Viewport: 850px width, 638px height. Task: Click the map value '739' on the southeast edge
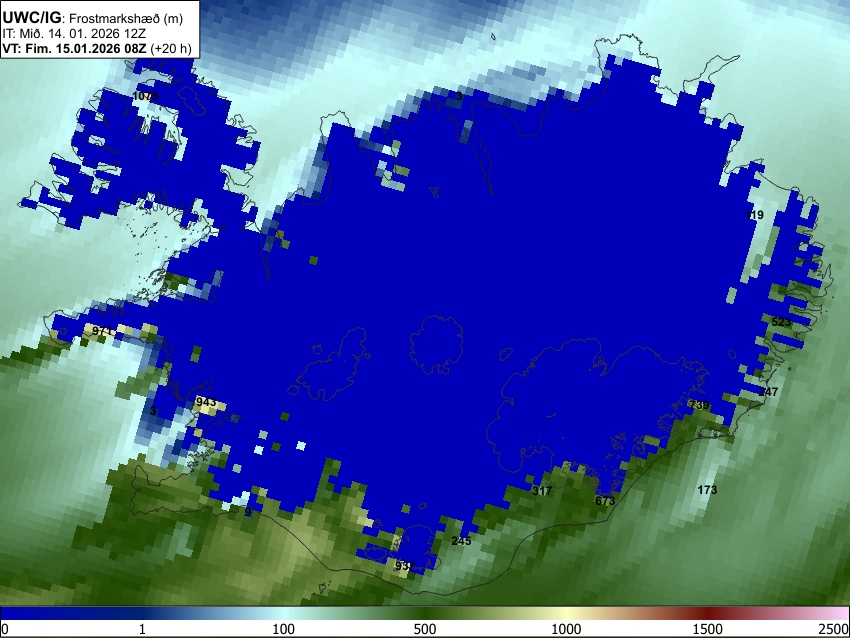coord(699,405)
